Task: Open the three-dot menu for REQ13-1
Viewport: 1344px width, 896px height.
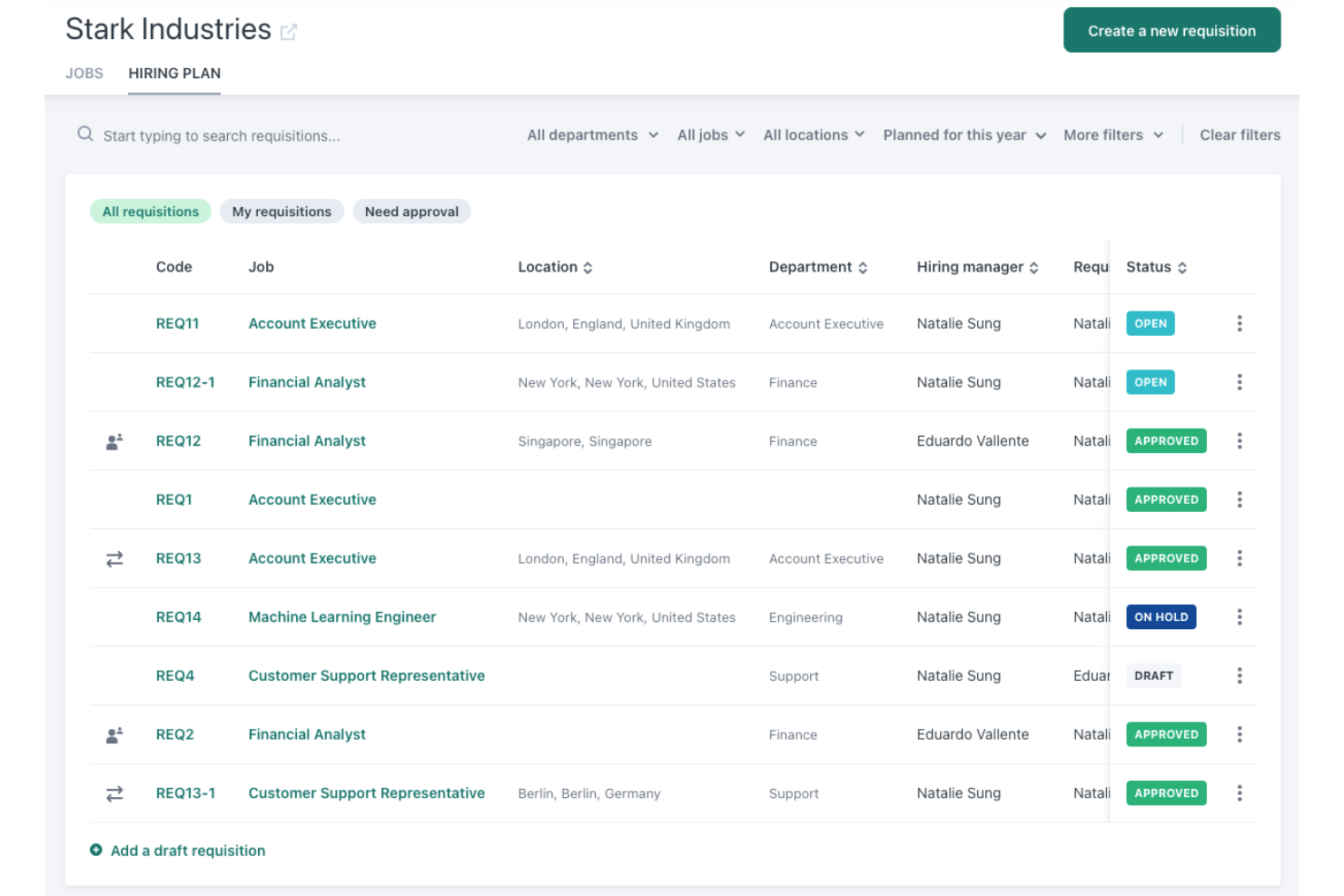Action: [x=1240, y=793]
